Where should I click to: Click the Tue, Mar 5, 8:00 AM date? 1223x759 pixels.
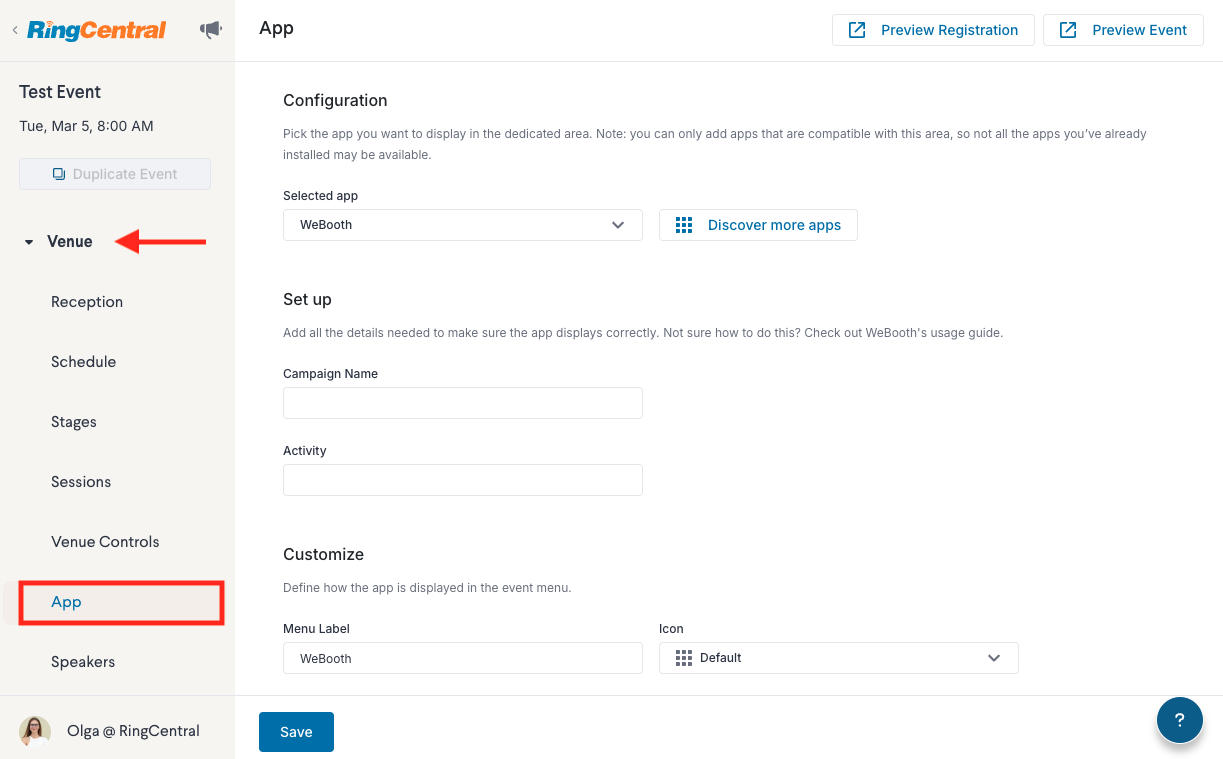pyautogui.click(x=86, y=126)
